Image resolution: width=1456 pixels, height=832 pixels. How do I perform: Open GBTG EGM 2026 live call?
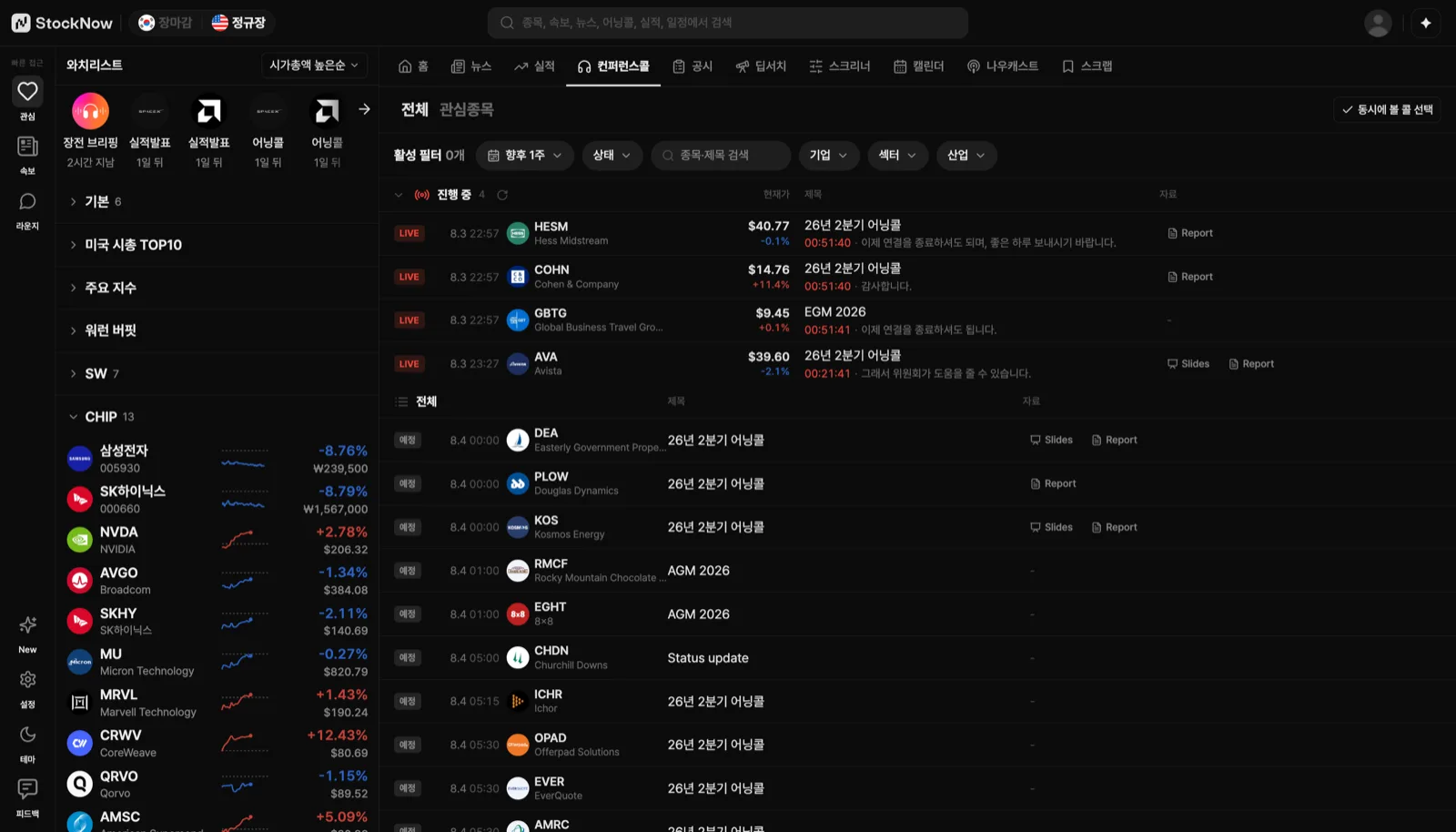(x=916, y=320)
